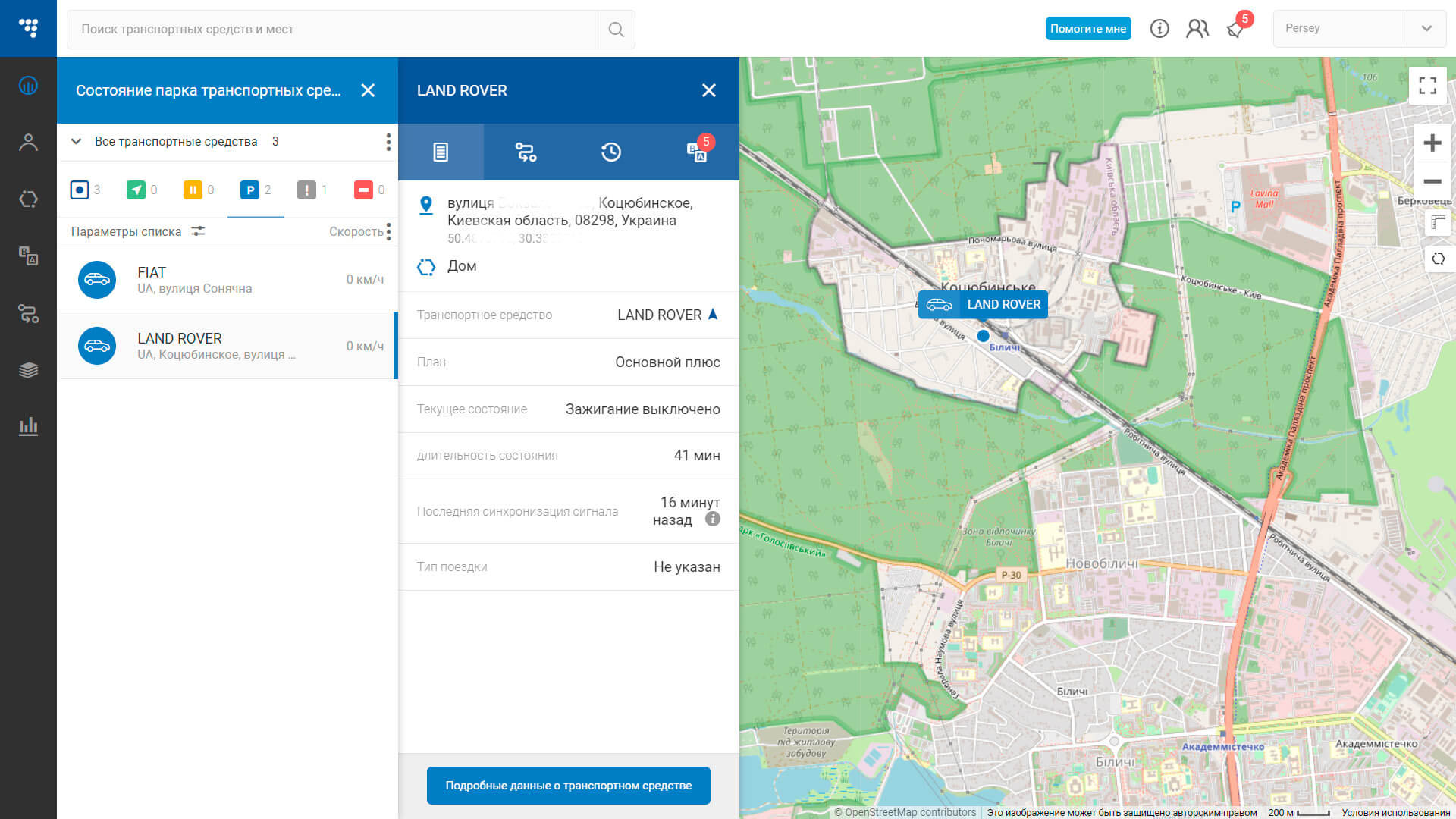Click the vehicle search input field
The height and width of the screenshot is (819, 1456).
(334, 30)
